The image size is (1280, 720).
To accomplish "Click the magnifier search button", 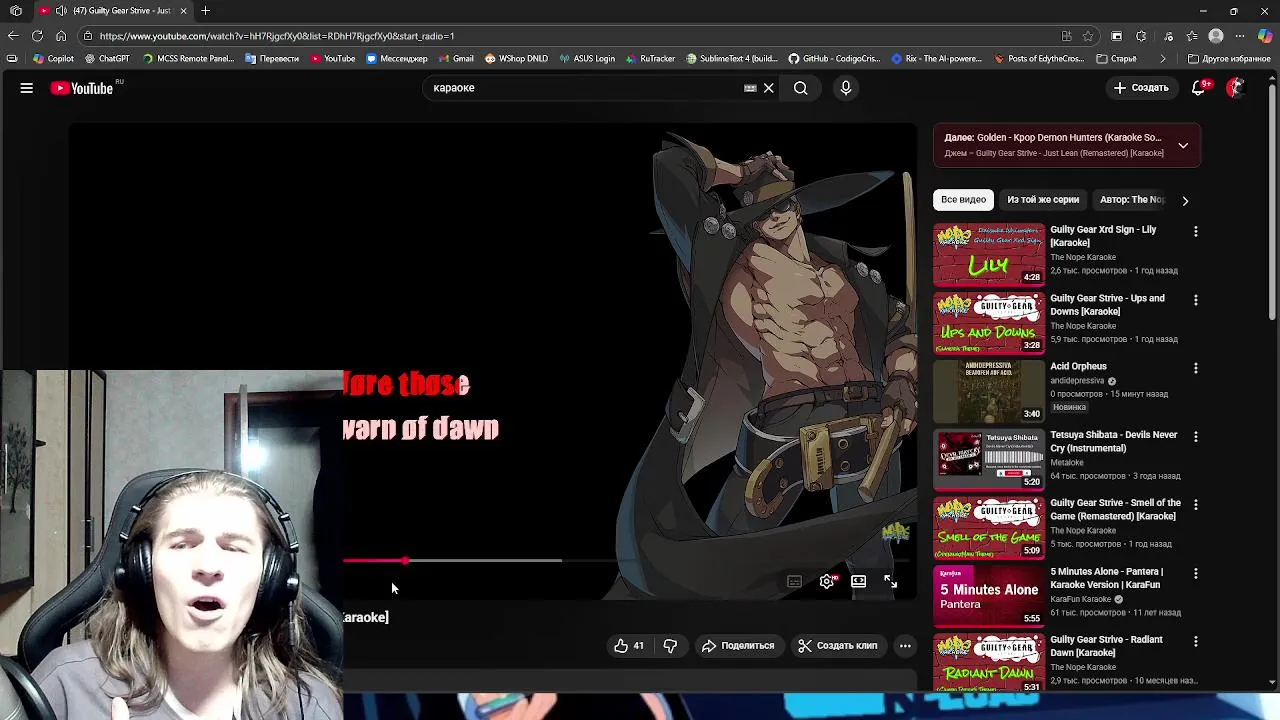I will point(801,88).
